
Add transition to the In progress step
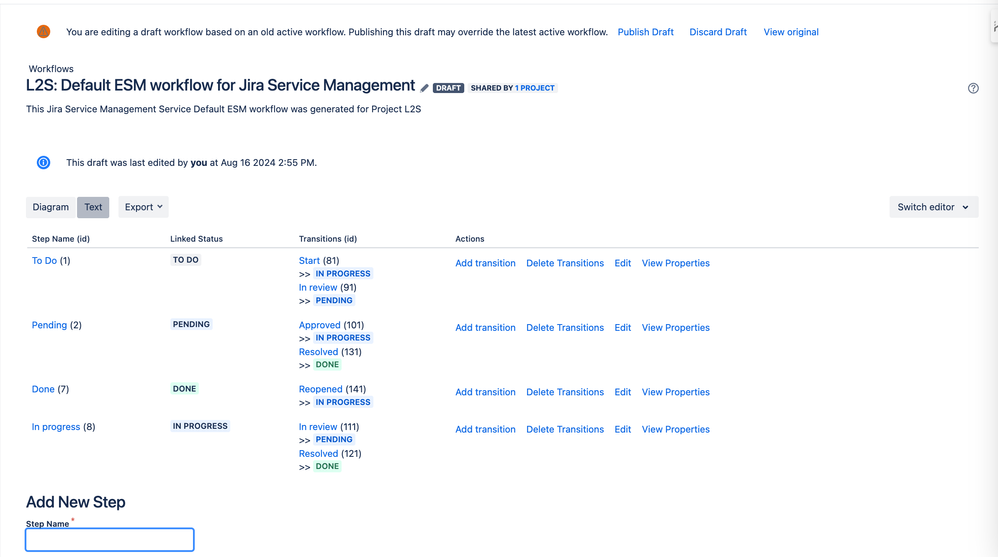point(485,429)
